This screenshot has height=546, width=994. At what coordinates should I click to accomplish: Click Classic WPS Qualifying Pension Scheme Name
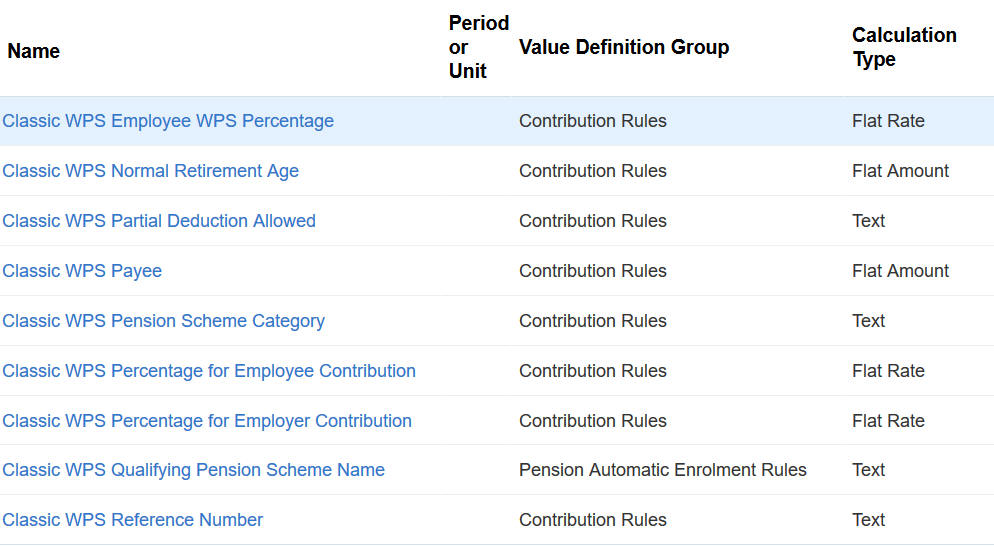(x=193, y=470)
